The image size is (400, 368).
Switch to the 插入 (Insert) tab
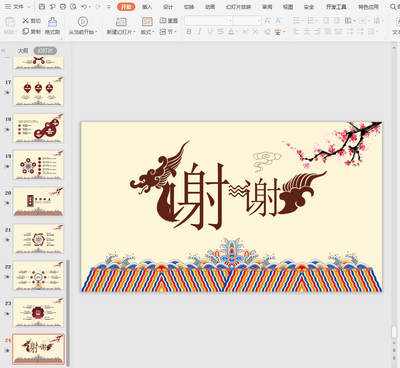pos(147,7)
